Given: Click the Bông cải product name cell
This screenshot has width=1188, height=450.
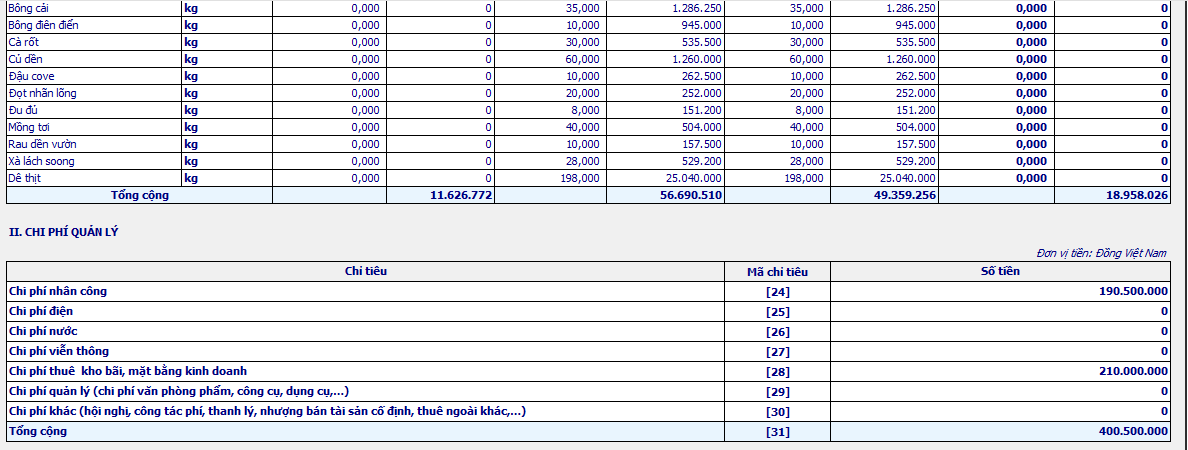Looking at the screenshot, I should (92, 7).
